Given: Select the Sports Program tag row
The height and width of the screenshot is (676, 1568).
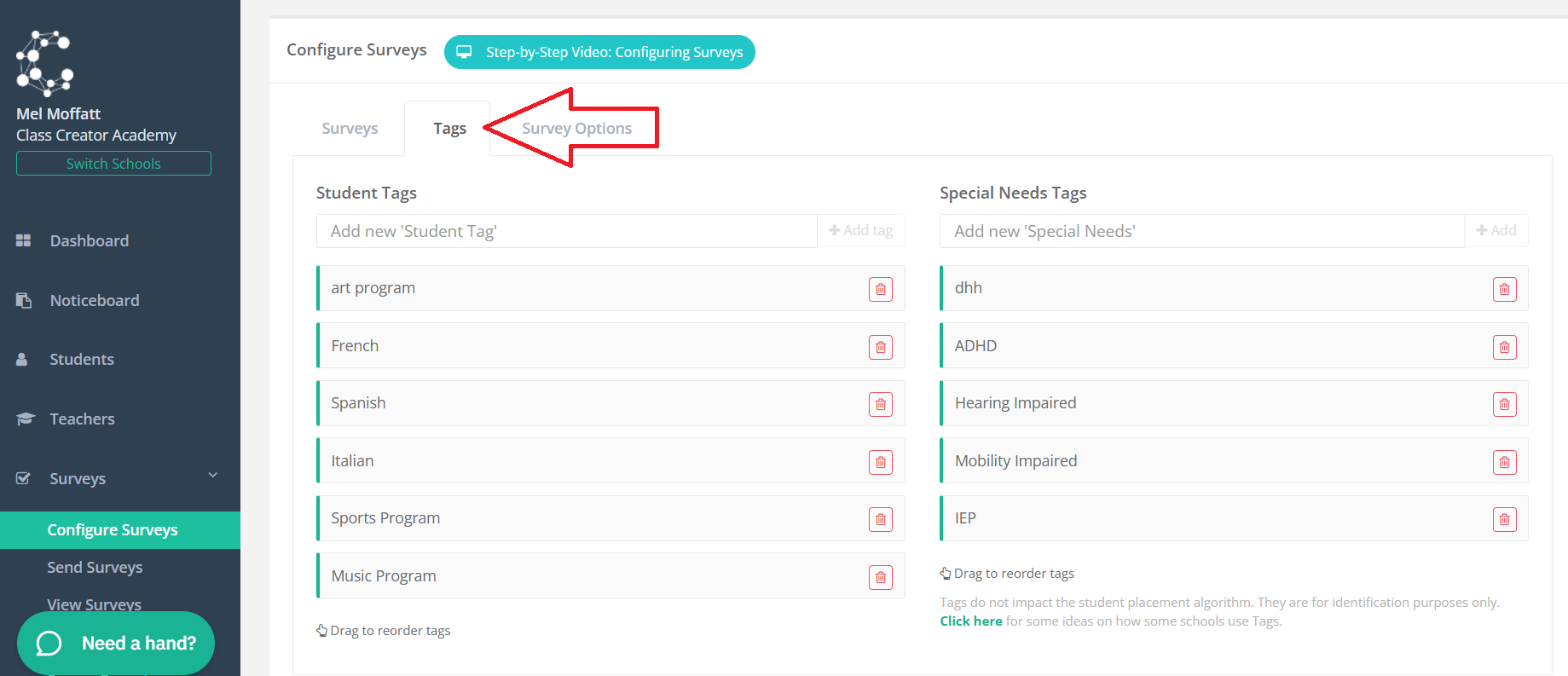Looking at the screenshot, I should coord(610,518).
